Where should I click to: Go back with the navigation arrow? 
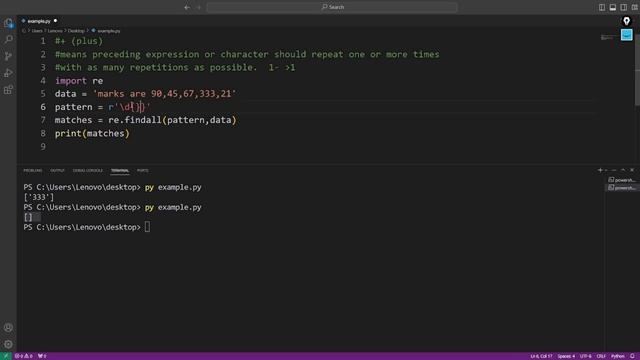click(187, 7)
